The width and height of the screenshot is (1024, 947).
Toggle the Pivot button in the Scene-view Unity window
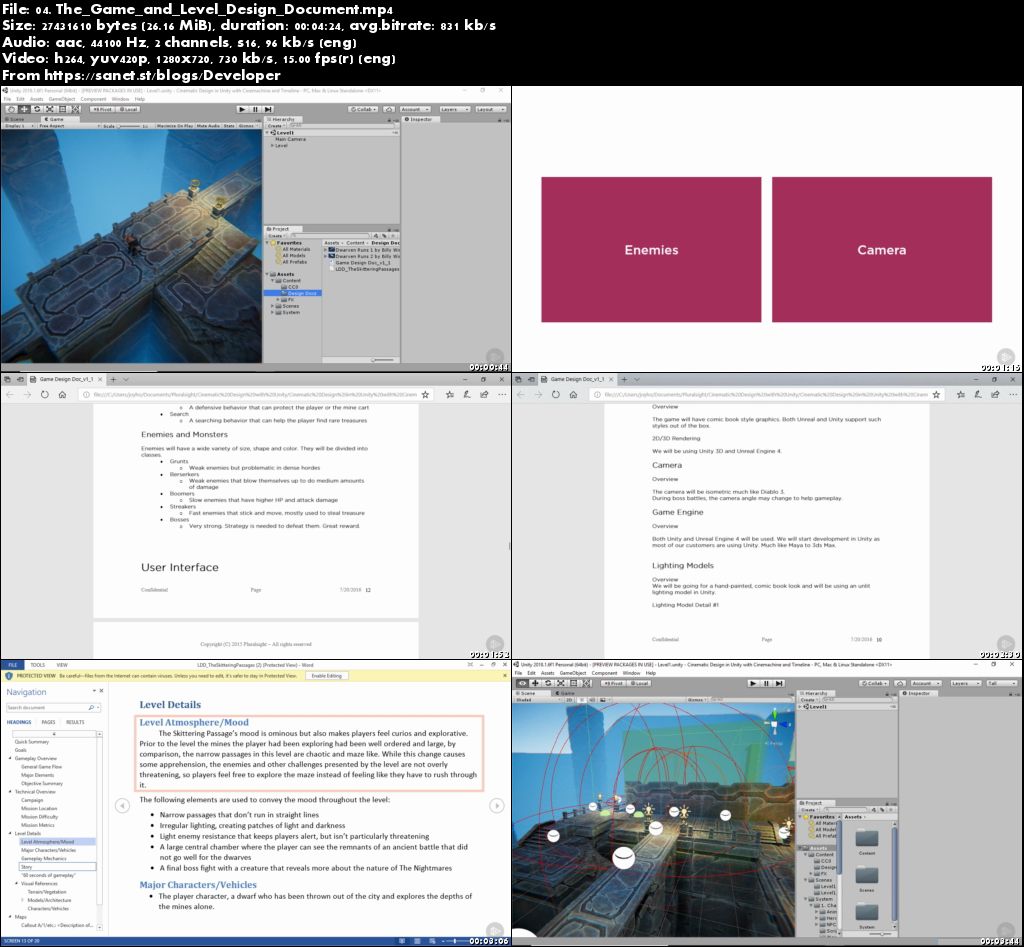pyautogui.click(x=612, y=683)
